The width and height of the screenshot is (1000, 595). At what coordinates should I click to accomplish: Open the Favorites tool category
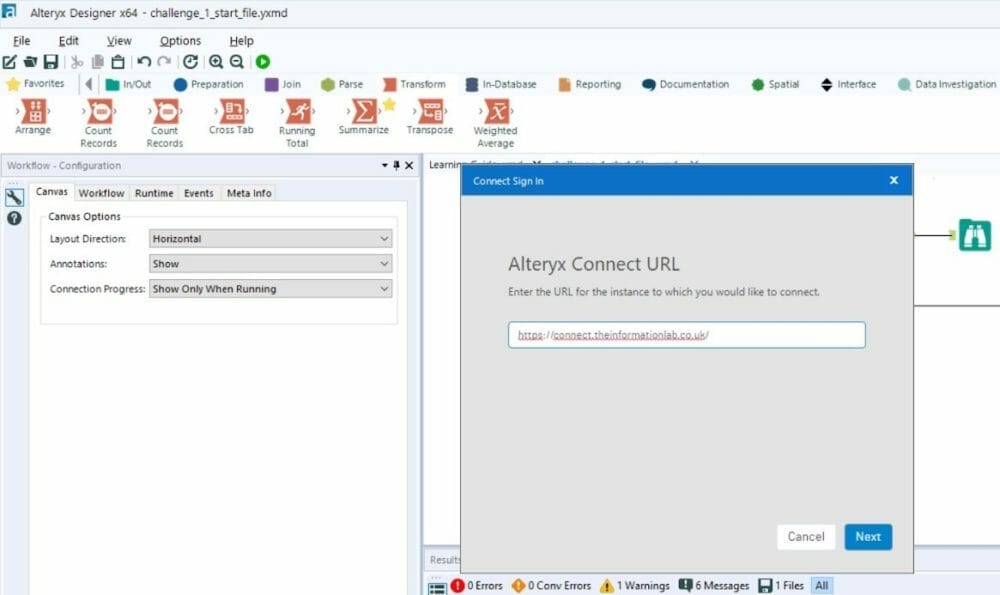coord(35,84)
